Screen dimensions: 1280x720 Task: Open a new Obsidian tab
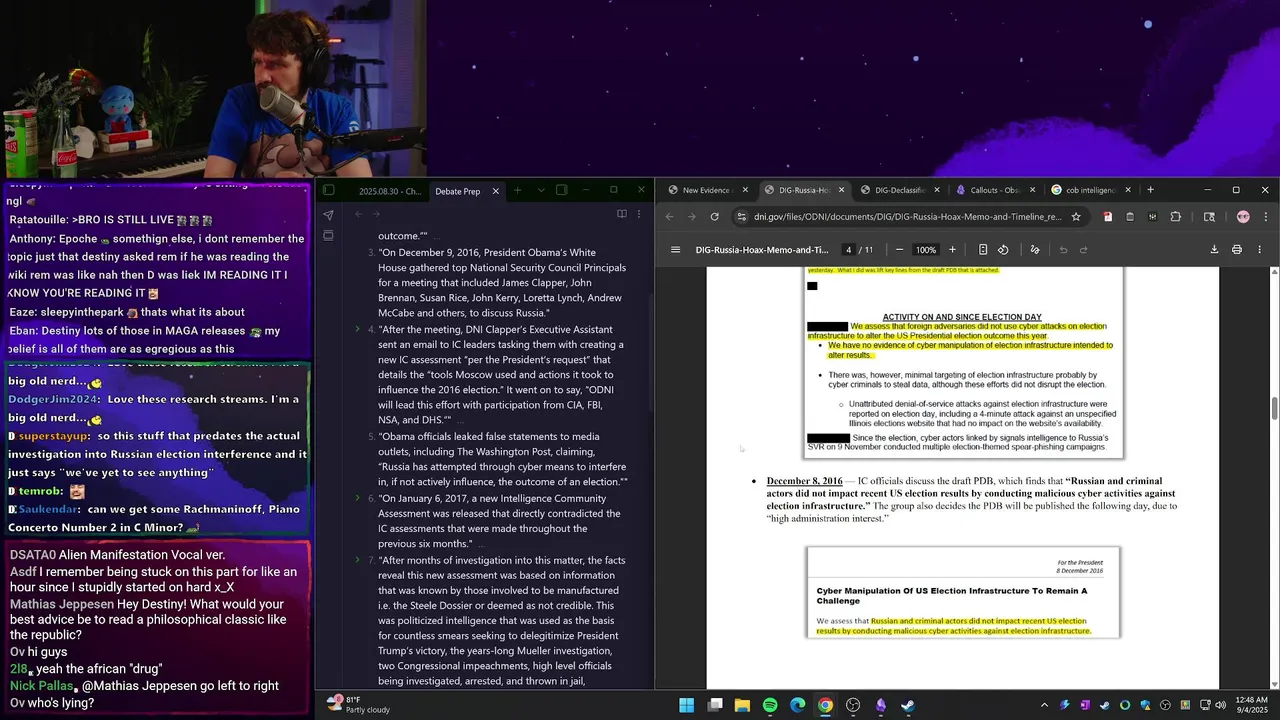[517, 190]
